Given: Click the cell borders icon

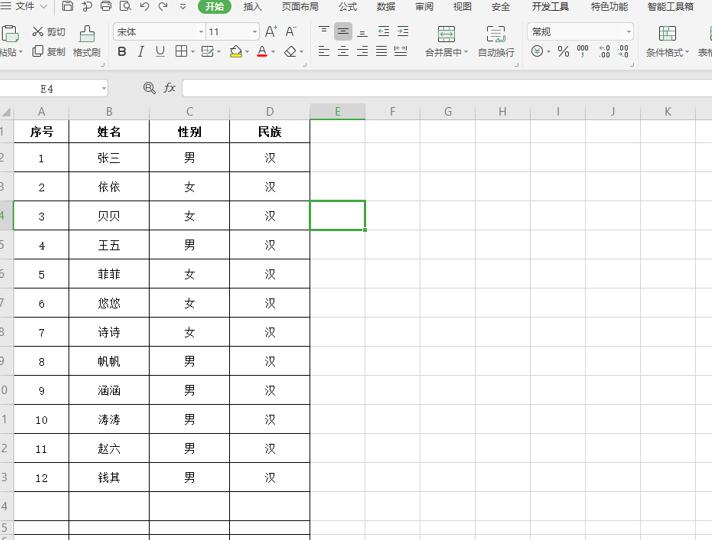Looking at the screenshot, I should point(181,51).
